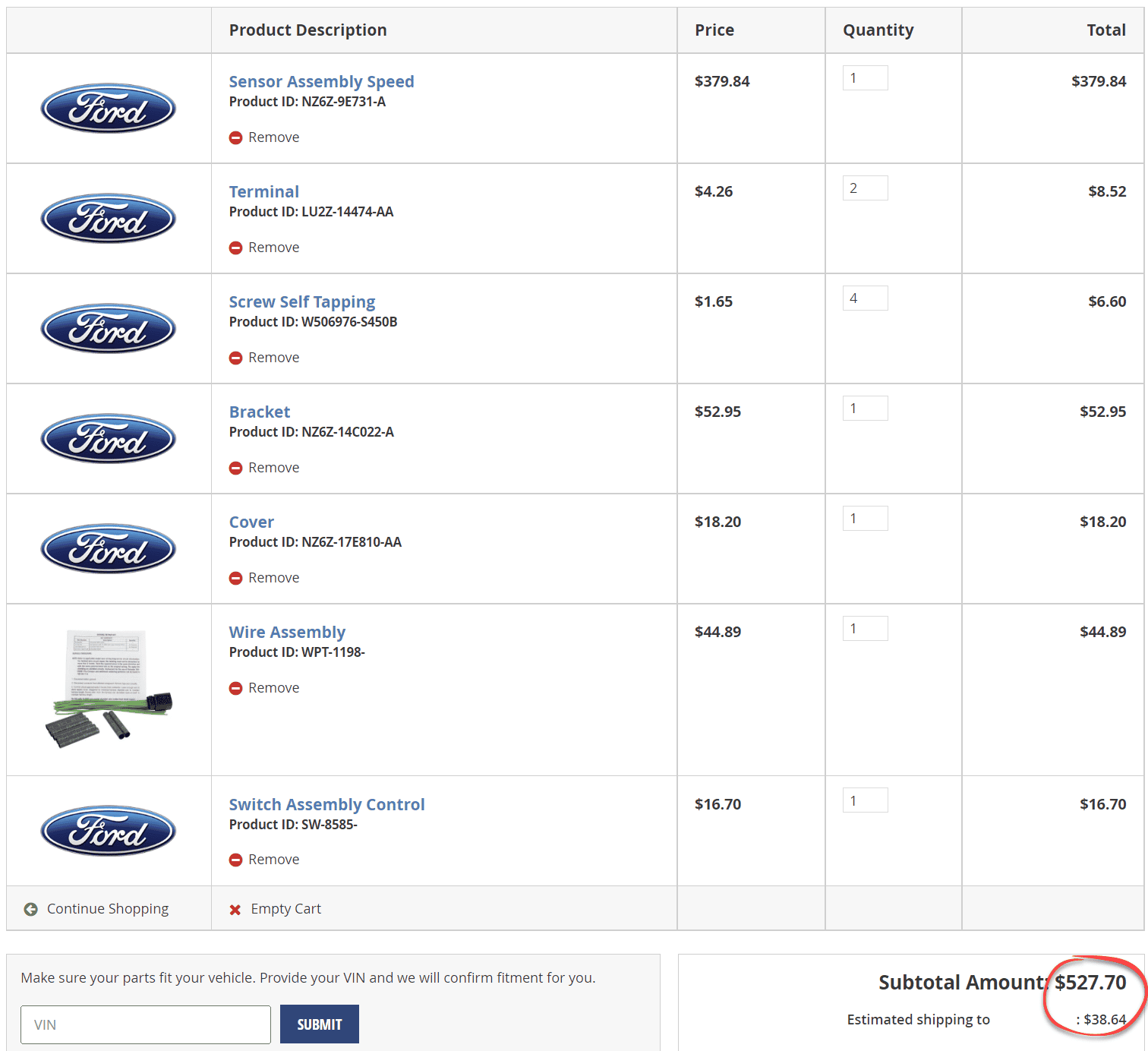Open the Terminal product link

click(x=264, y=191)
